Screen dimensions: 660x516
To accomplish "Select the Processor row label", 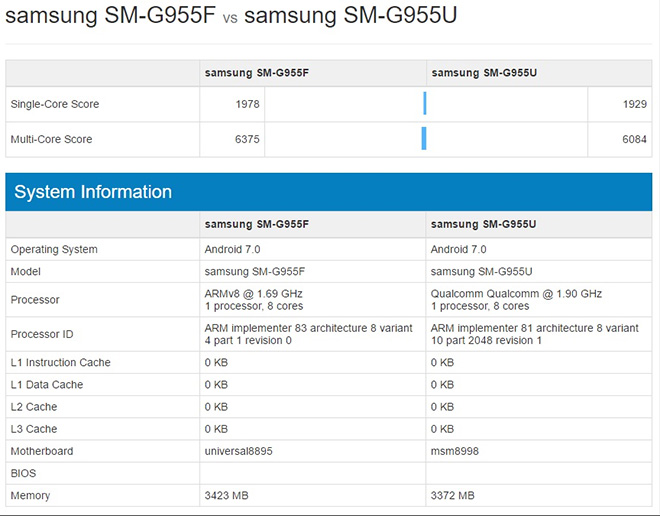I will [35, 300].
